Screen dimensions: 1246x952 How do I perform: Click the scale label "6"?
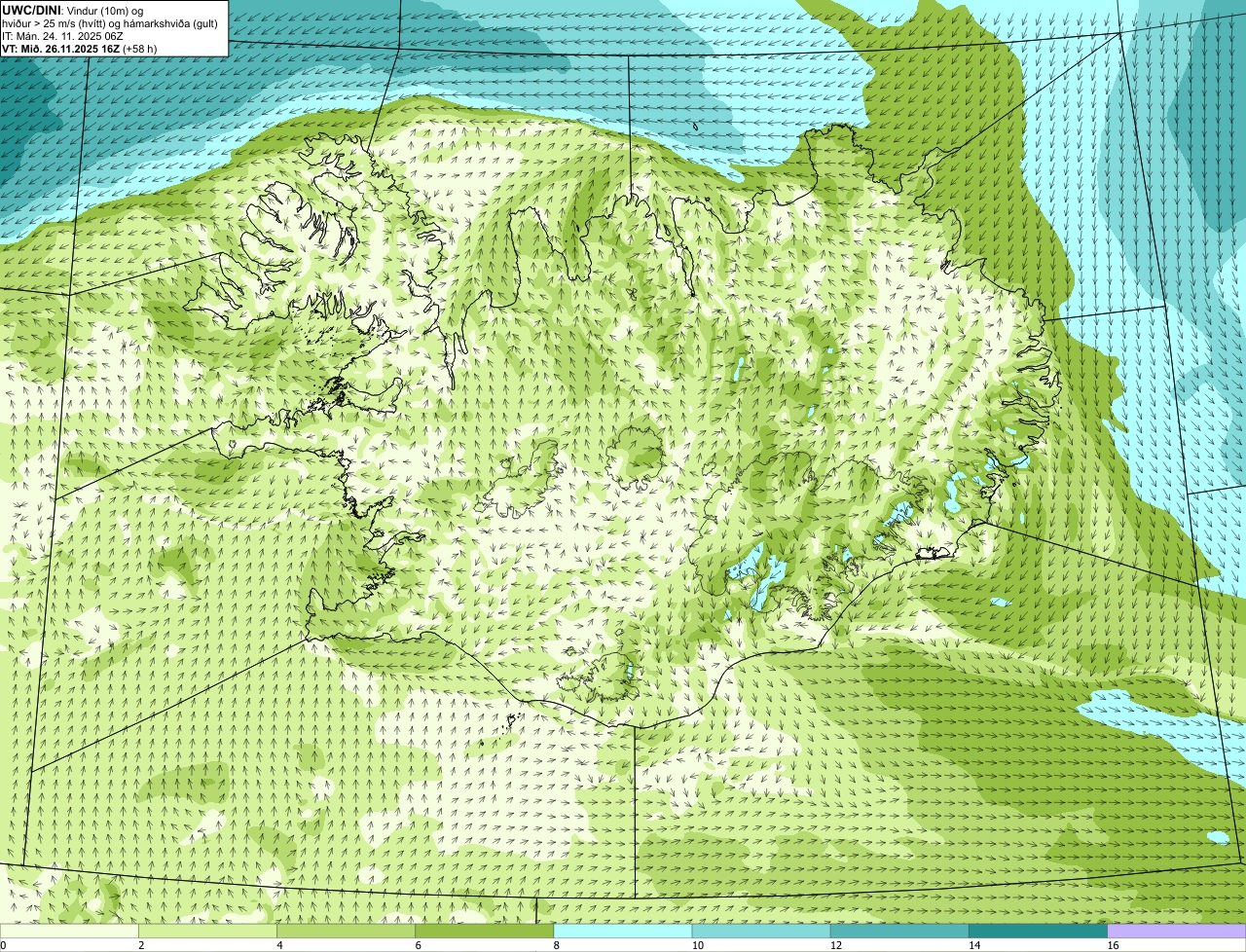pos(419,945)
